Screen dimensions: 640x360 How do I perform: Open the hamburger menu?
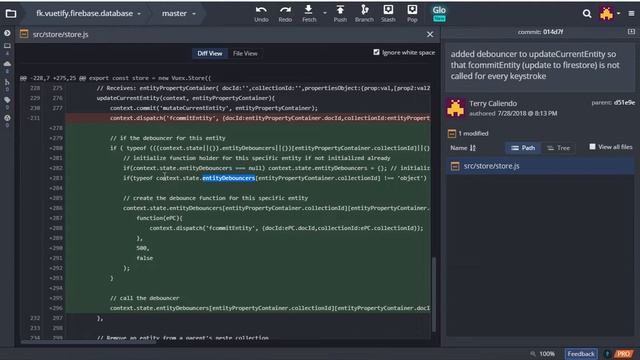(x=631, y=13)
